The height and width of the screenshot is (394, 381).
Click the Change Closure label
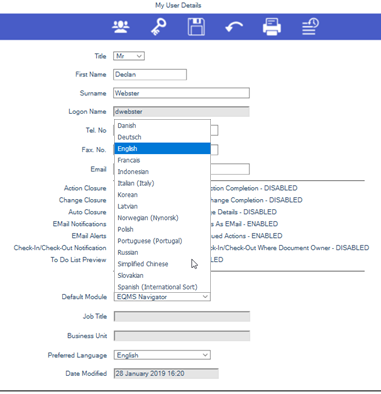[x=82, y=200]
